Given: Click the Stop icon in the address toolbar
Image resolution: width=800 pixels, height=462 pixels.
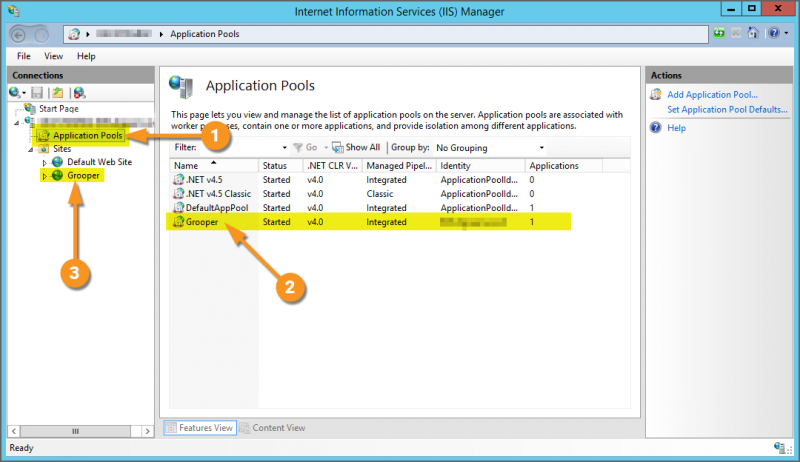Looking at the screenshot, I should (x=736, y=33).
